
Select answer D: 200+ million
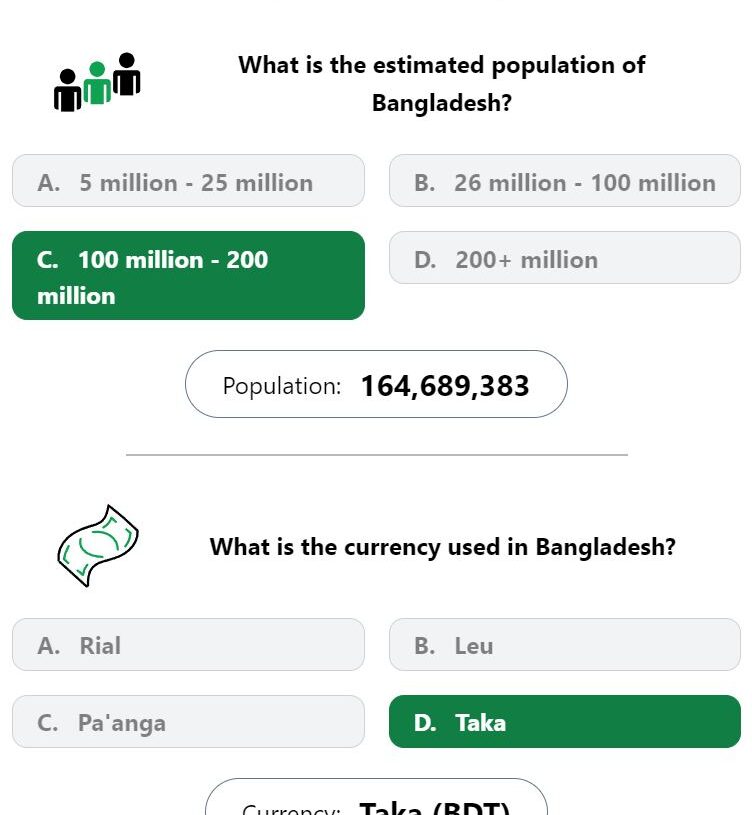(x=564, y=258)
